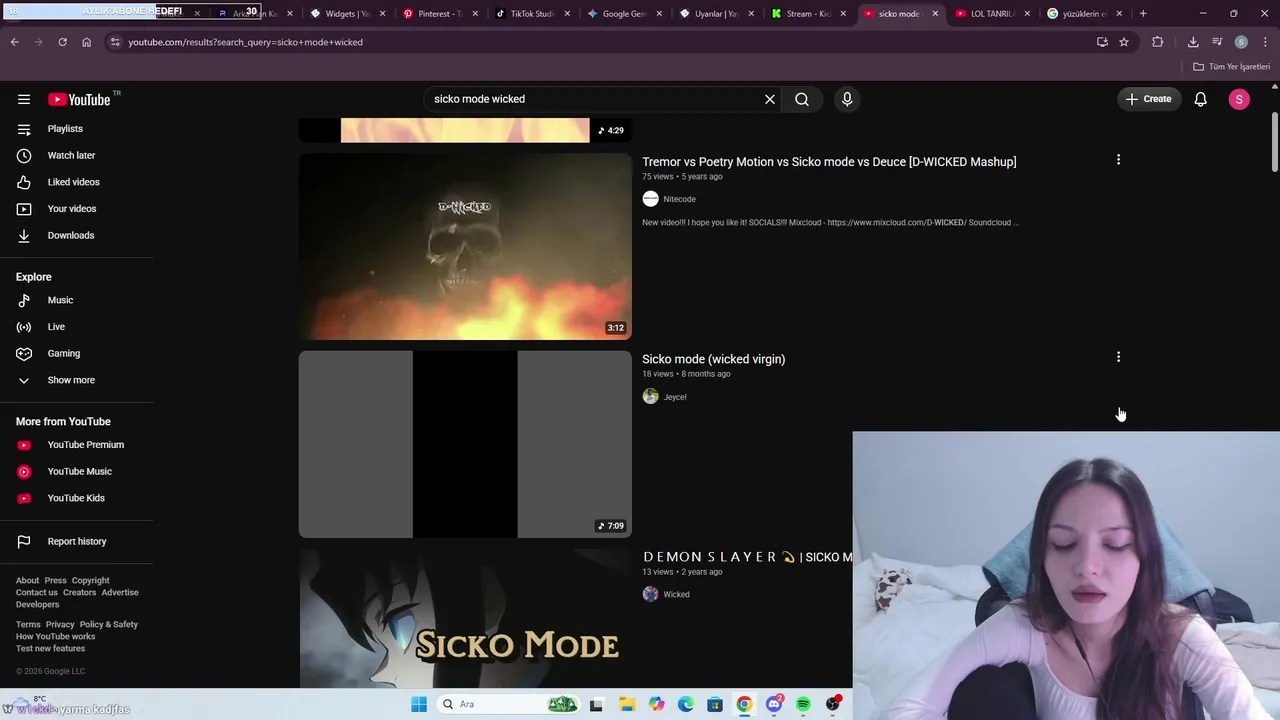1280x720 pixels.
Task: Open the Demon Slayer Sicko Mode thumbnail
Action: tap(465, 617)
